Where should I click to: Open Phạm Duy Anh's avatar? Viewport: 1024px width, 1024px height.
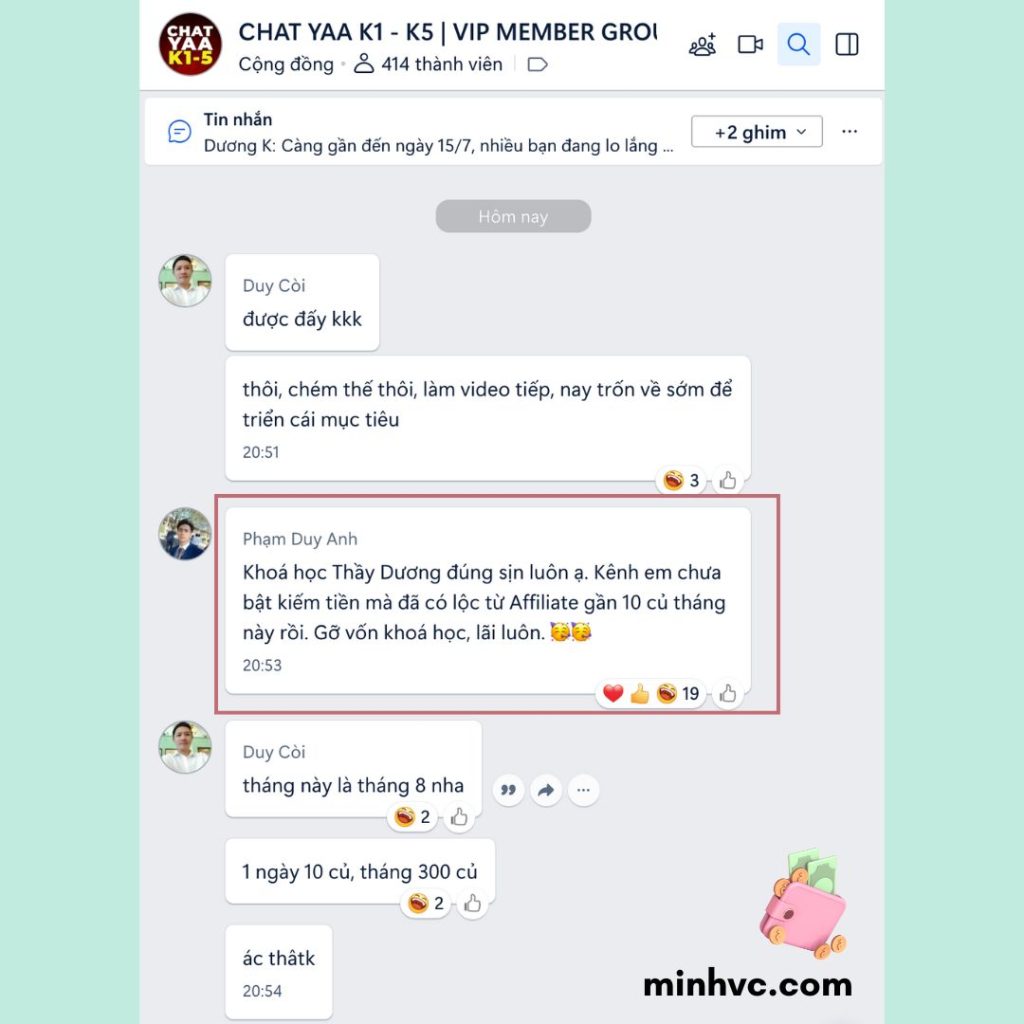pyautogui.click(x=185, y=534)
